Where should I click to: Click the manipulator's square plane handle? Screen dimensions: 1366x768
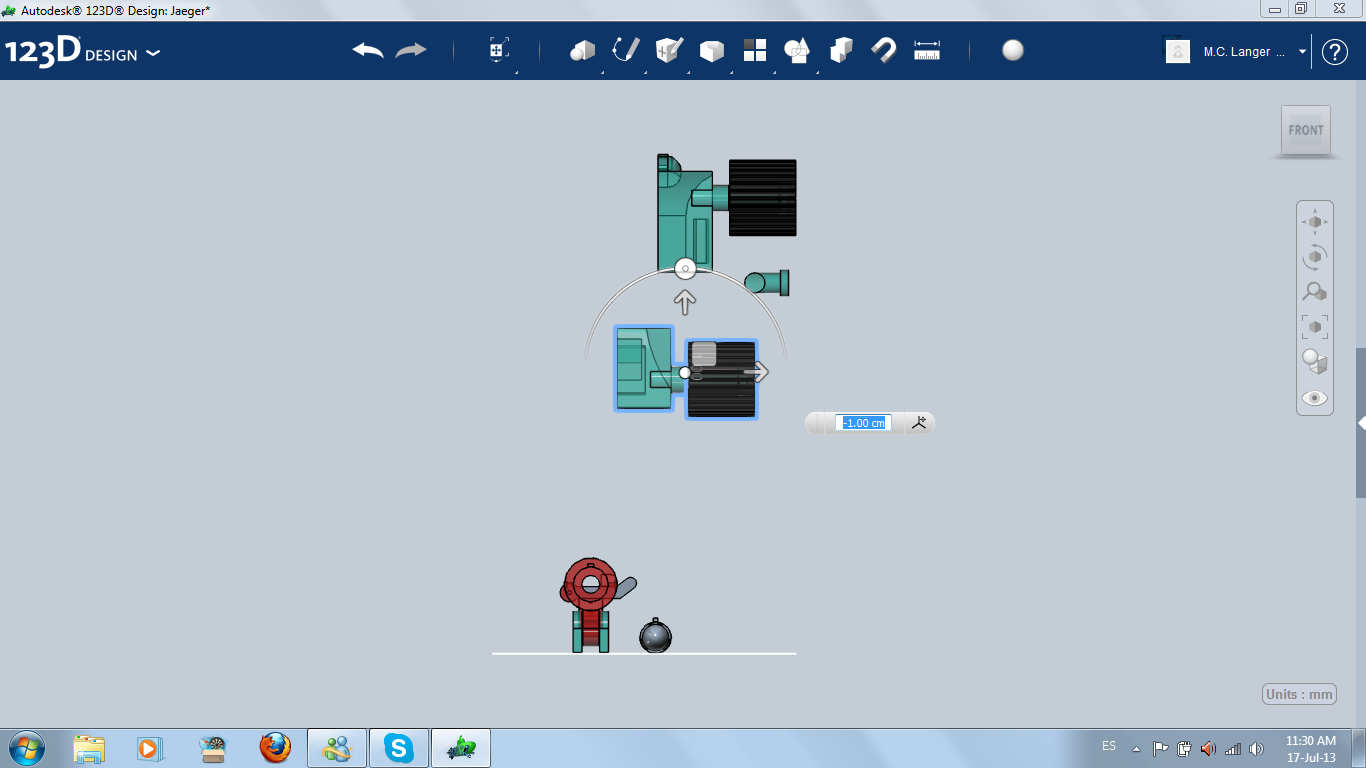coord(704,354)
